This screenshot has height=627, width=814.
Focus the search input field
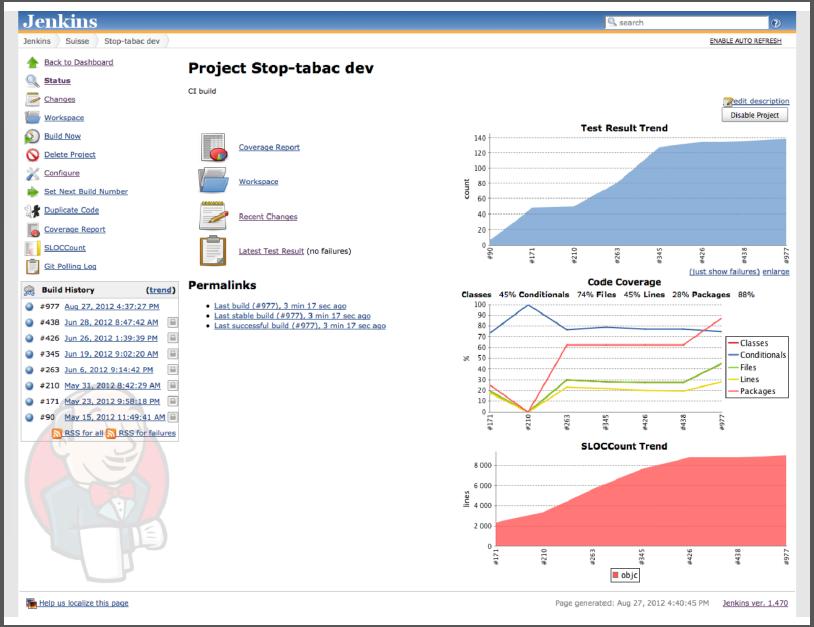click(690, 22)
